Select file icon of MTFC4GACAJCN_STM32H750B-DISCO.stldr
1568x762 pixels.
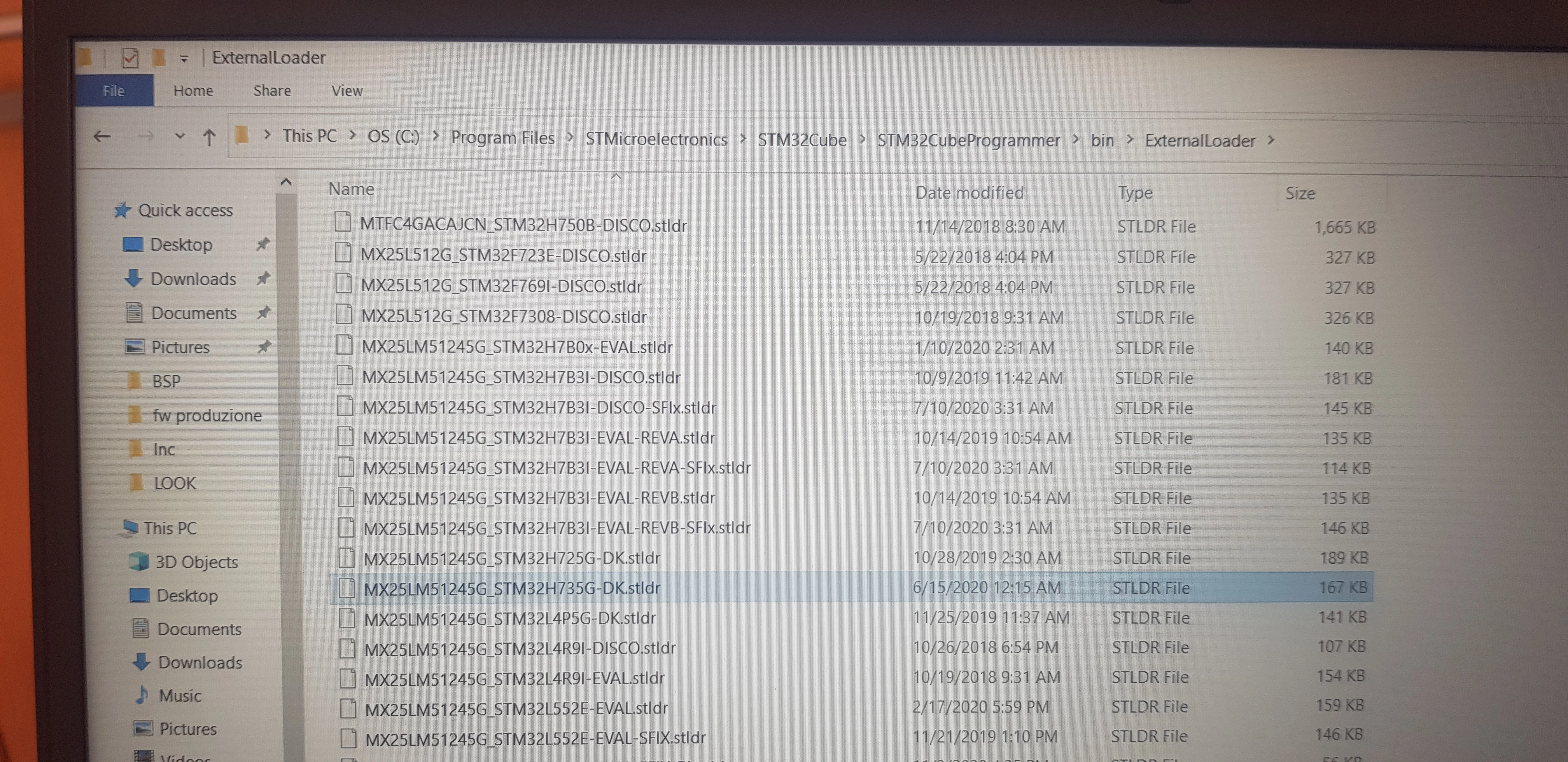(x=343, y=222)
